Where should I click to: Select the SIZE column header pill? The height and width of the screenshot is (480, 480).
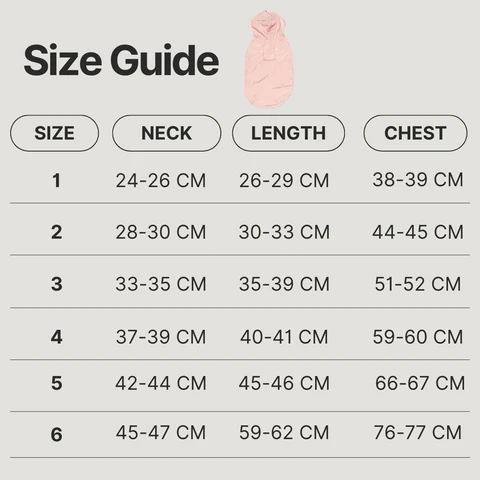click(54, 133)
